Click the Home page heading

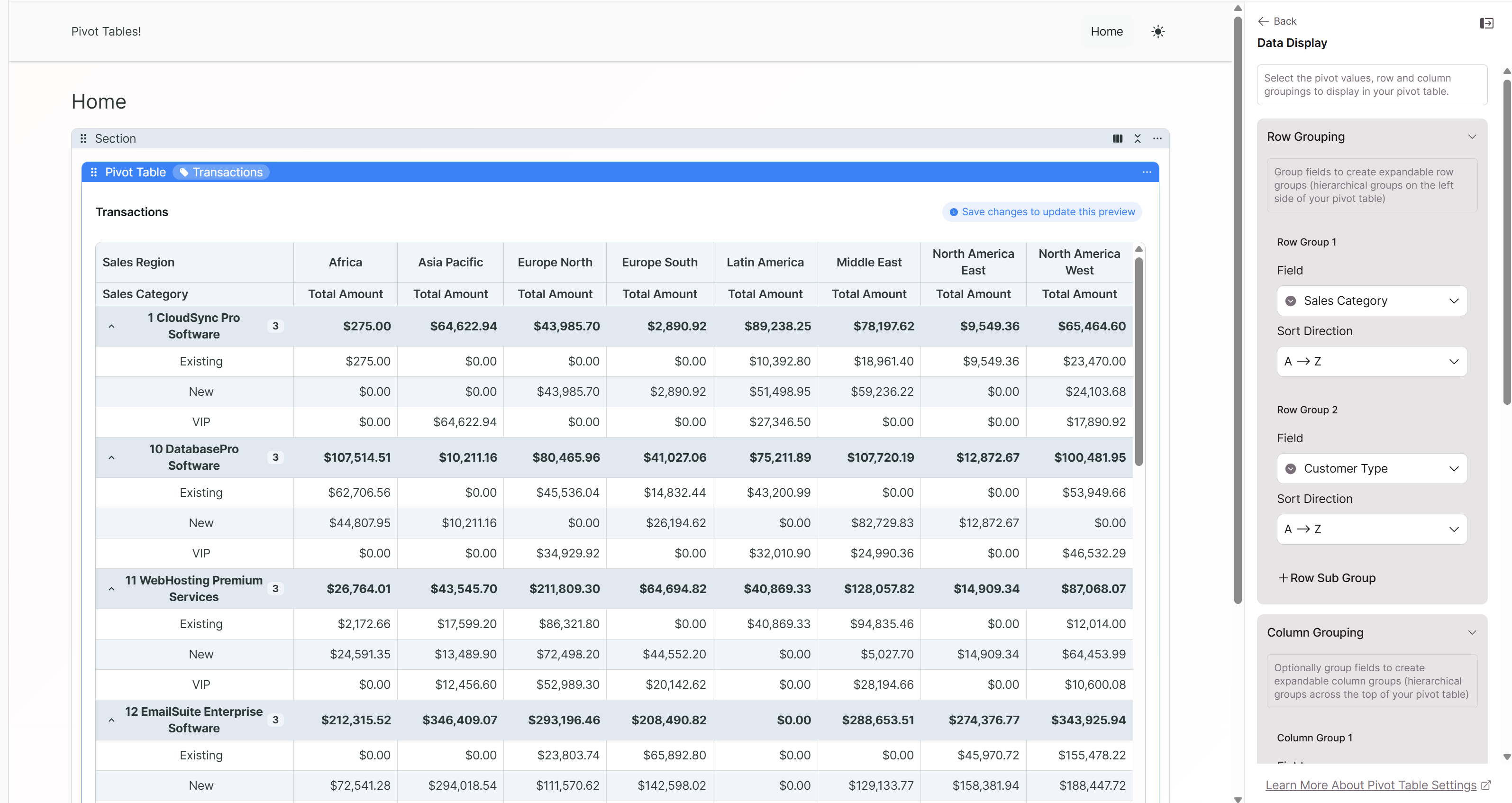click(x=99, y=101)
